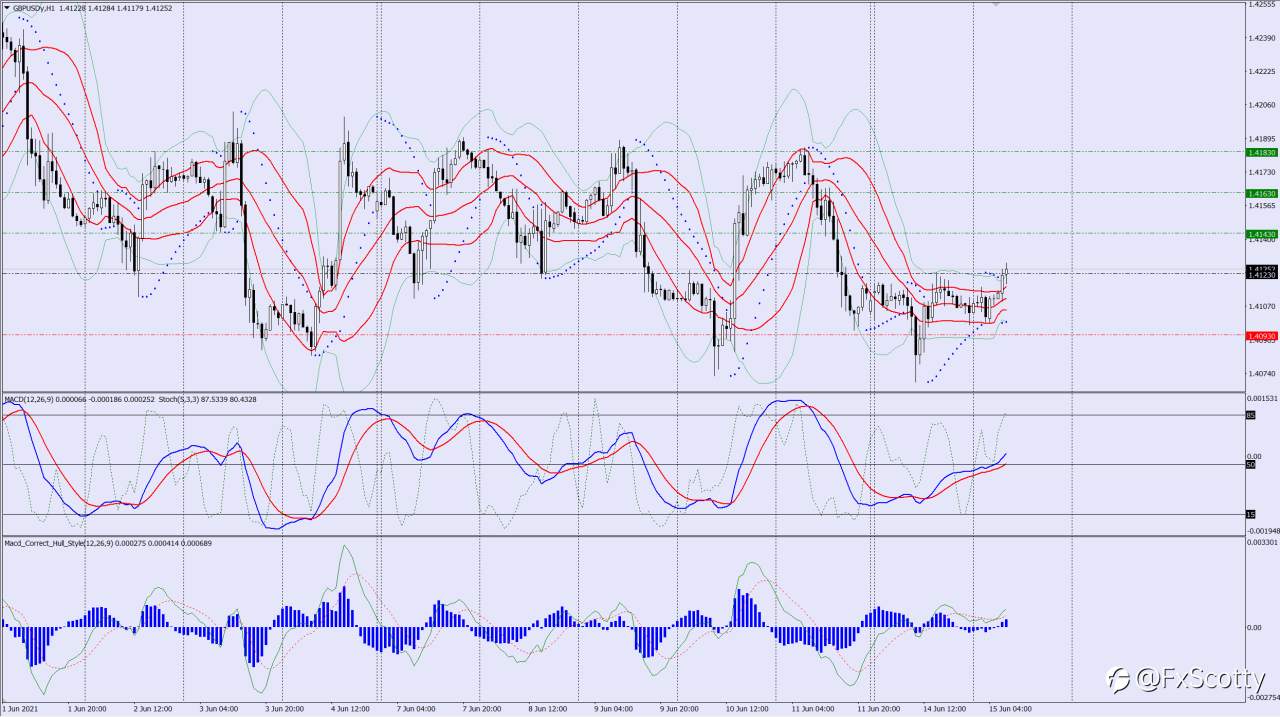
Task: Click the 1 Jun 20:00 time label
Action: (88, 709)
